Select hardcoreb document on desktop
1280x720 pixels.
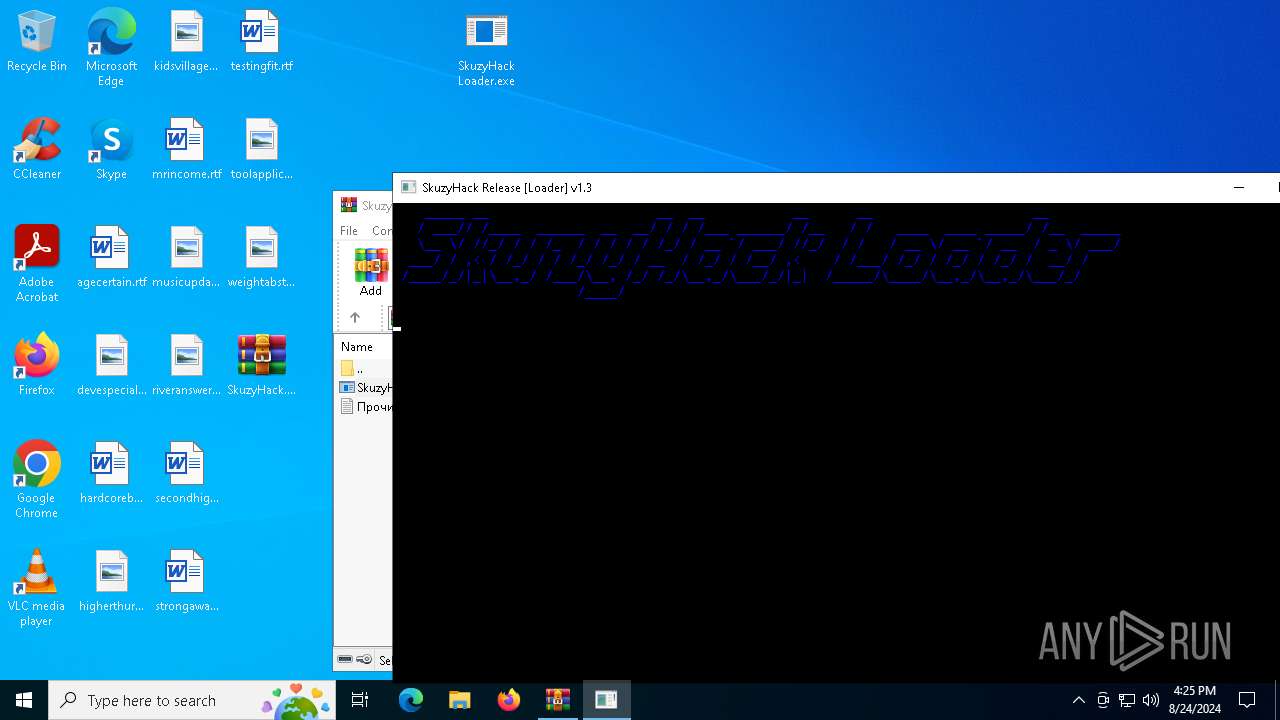(111, 474)
